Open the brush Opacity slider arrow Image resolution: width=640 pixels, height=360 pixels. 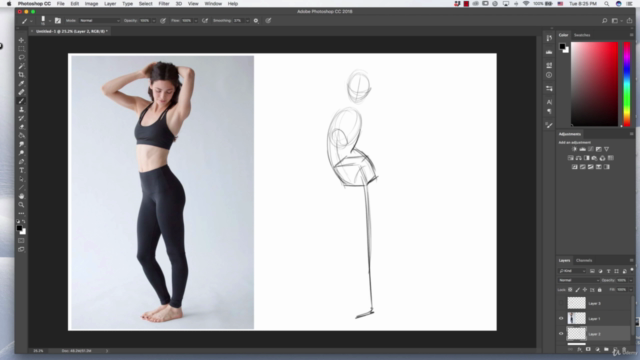[154, 20]
